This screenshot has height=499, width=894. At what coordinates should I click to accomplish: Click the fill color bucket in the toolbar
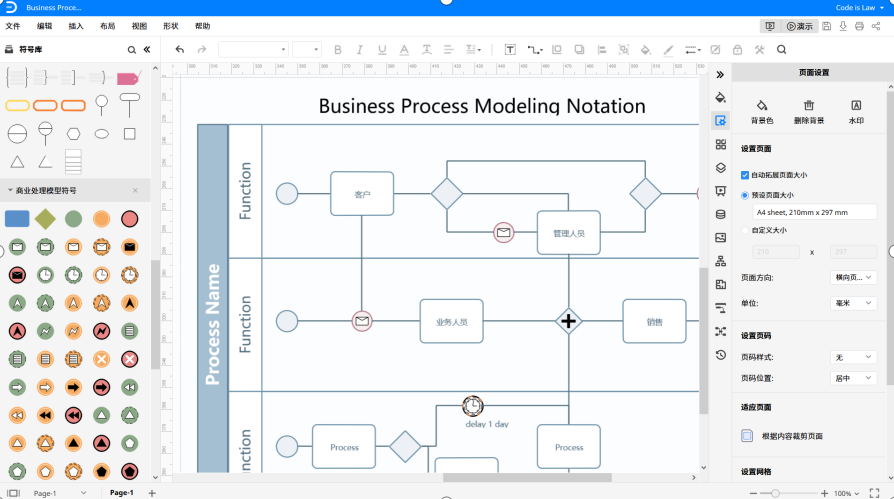(645, 49)
